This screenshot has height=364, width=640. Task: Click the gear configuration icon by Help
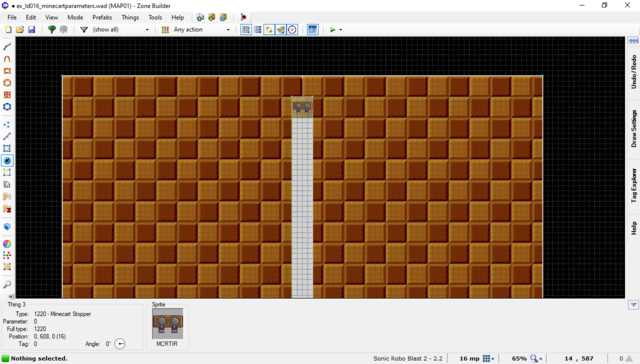[x=200, y=18]
